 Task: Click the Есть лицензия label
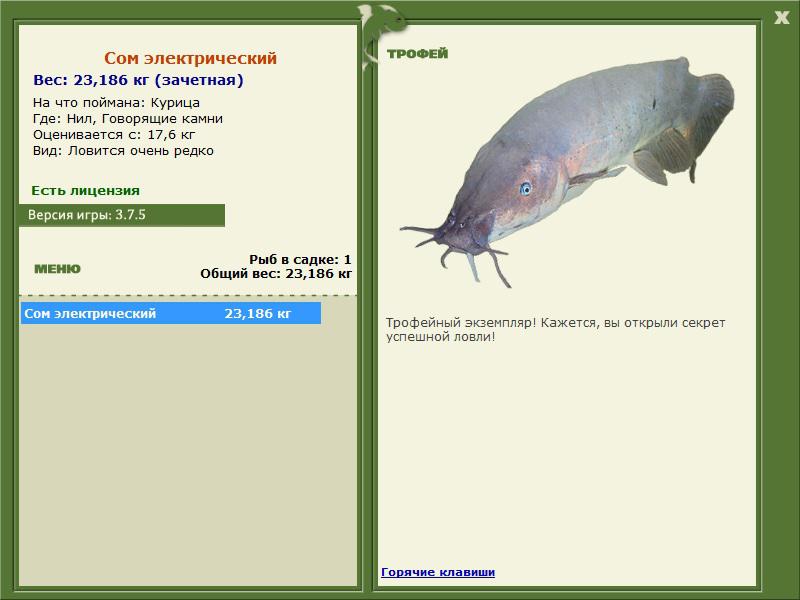pyautogui.click(x=86, y=191)
